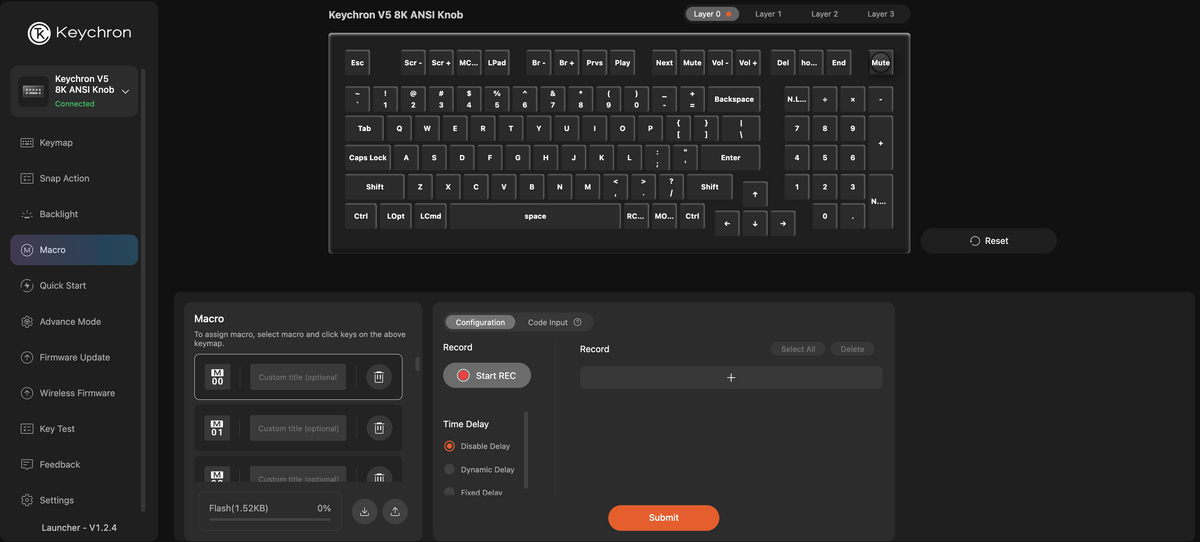Image resolution: width=1200 pixels, height=542 pixels.
Task: Click the Del key on the keymap
Action: (x=783, y=62)
